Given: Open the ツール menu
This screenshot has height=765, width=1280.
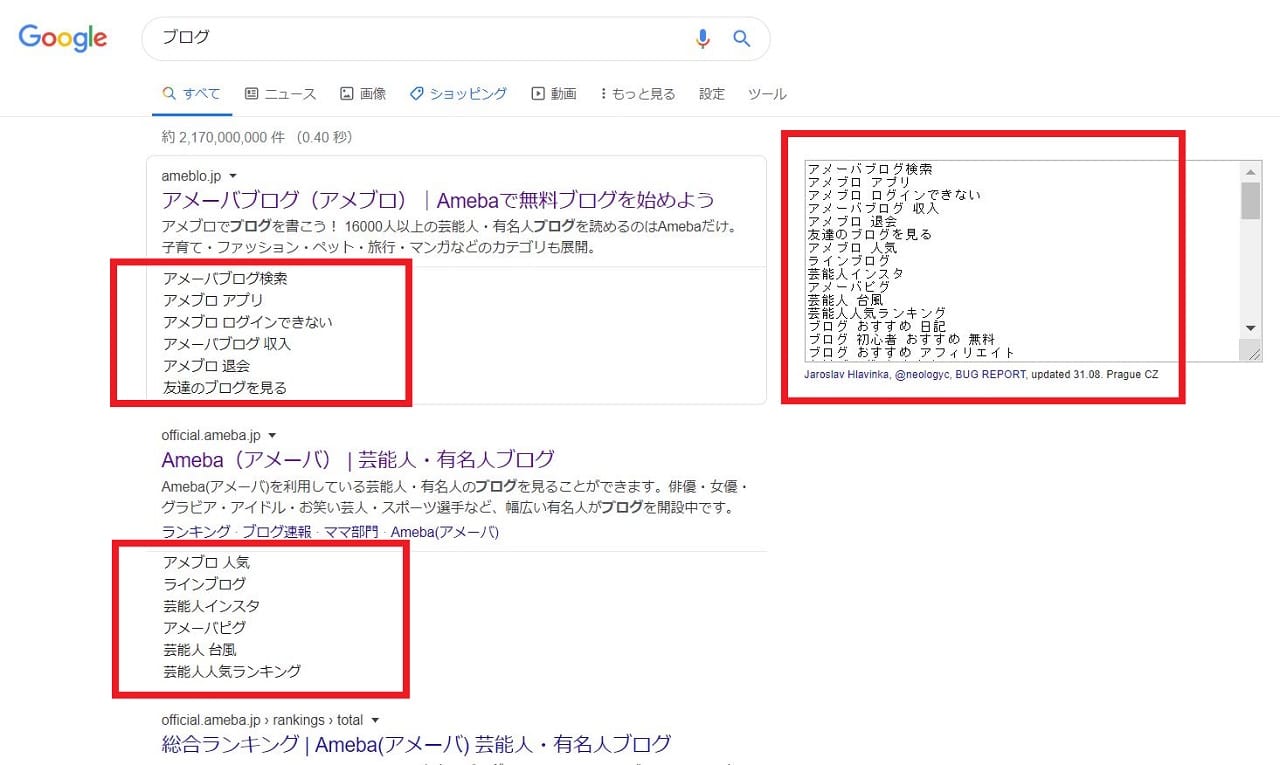Looking at the screenshot, I should (767, 94).
